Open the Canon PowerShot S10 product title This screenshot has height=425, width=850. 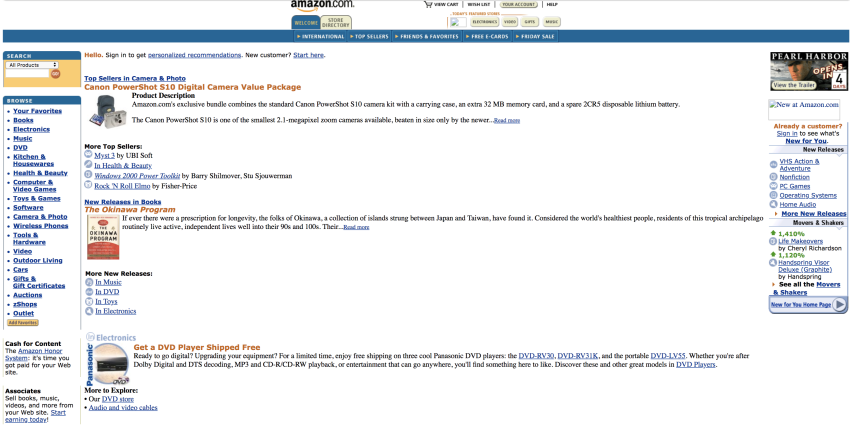pos(192,87)
